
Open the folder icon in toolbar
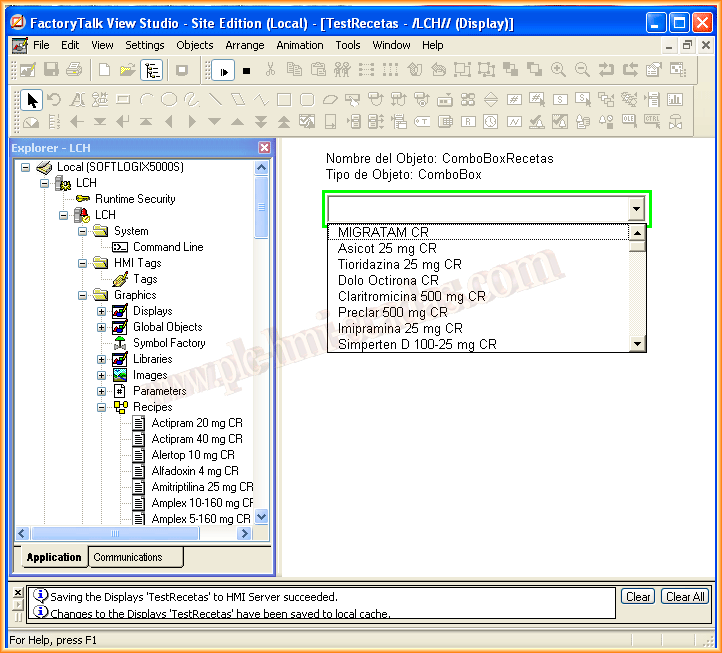click(x=127, y=70)
